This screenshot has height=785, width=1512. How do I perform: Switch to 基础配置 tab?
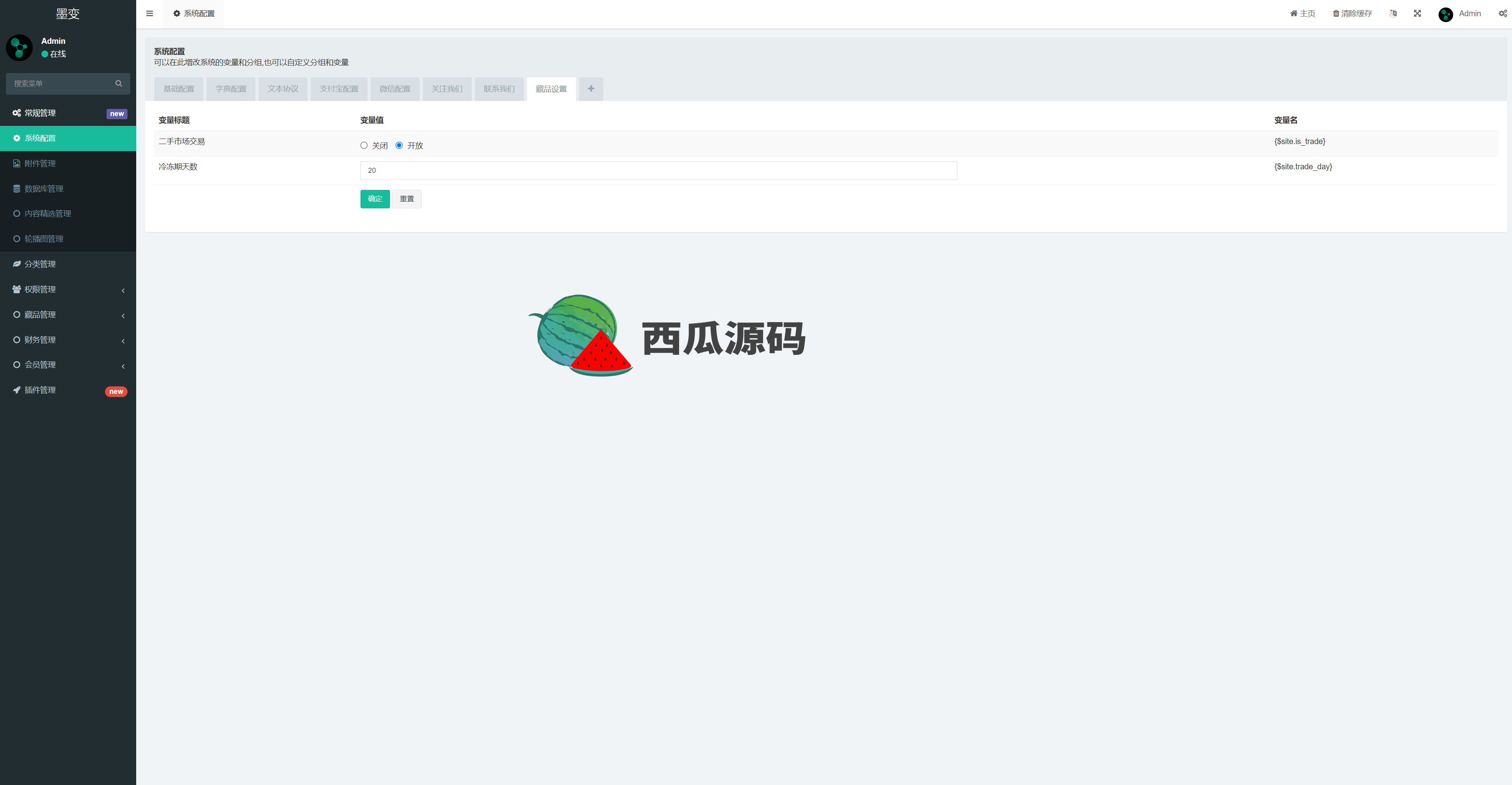pyautogui.click(x=178, y=89)
